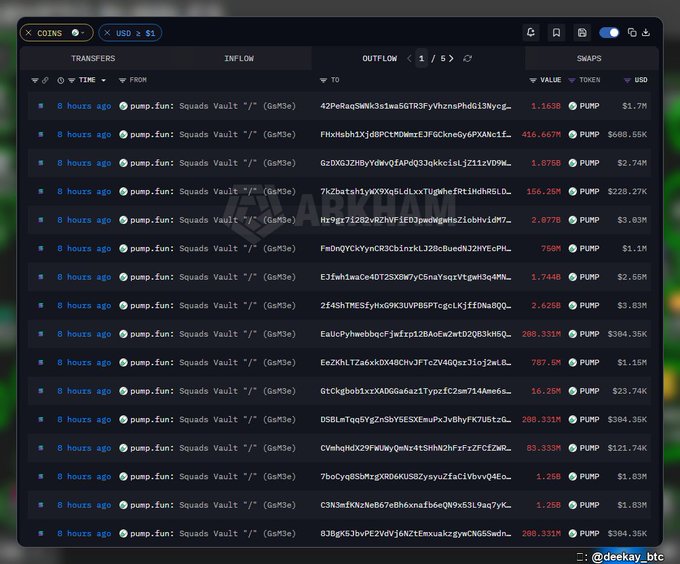Image resolution: width=680 pixels, height=564 pixels.
Task: Open address GtCkgbob1xrXADGGa6az1Typzf...
Action: point(415,391)
